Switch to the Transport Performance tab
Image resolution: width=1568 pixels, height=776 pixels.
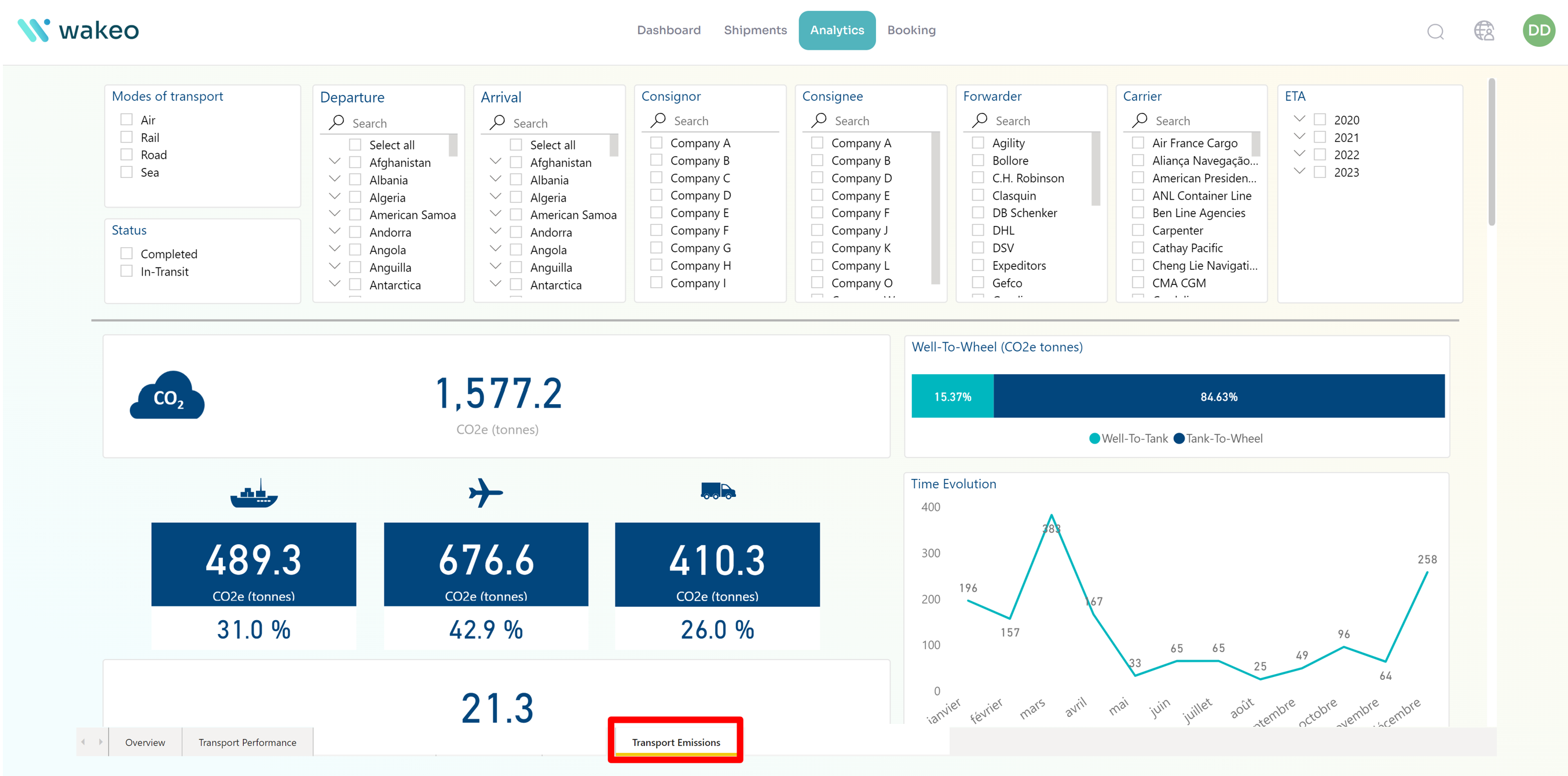click(247, 742)
